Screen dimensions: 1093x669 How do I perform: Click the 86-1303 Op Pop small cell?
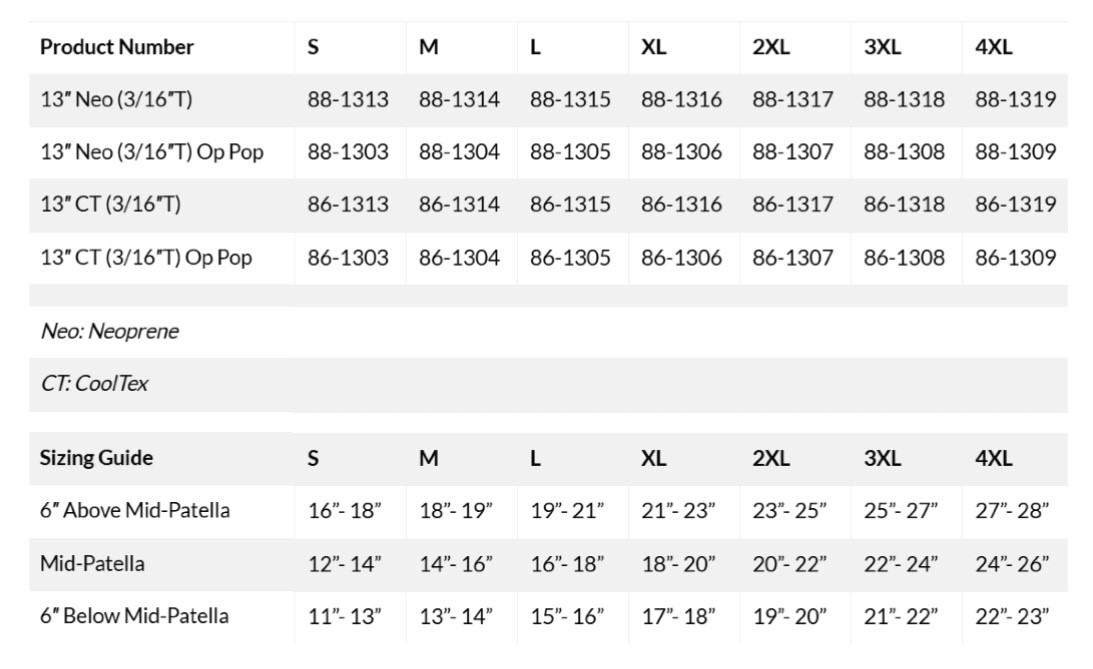[348, 258]
